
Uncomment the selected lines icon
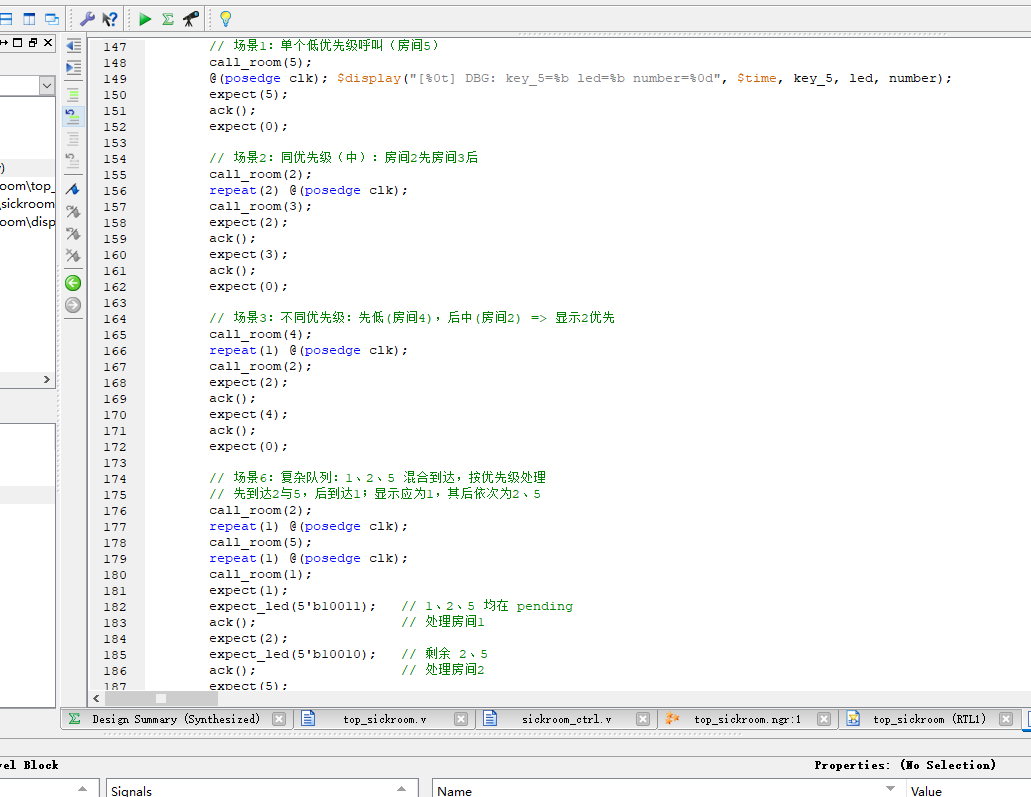coord(73,117)
